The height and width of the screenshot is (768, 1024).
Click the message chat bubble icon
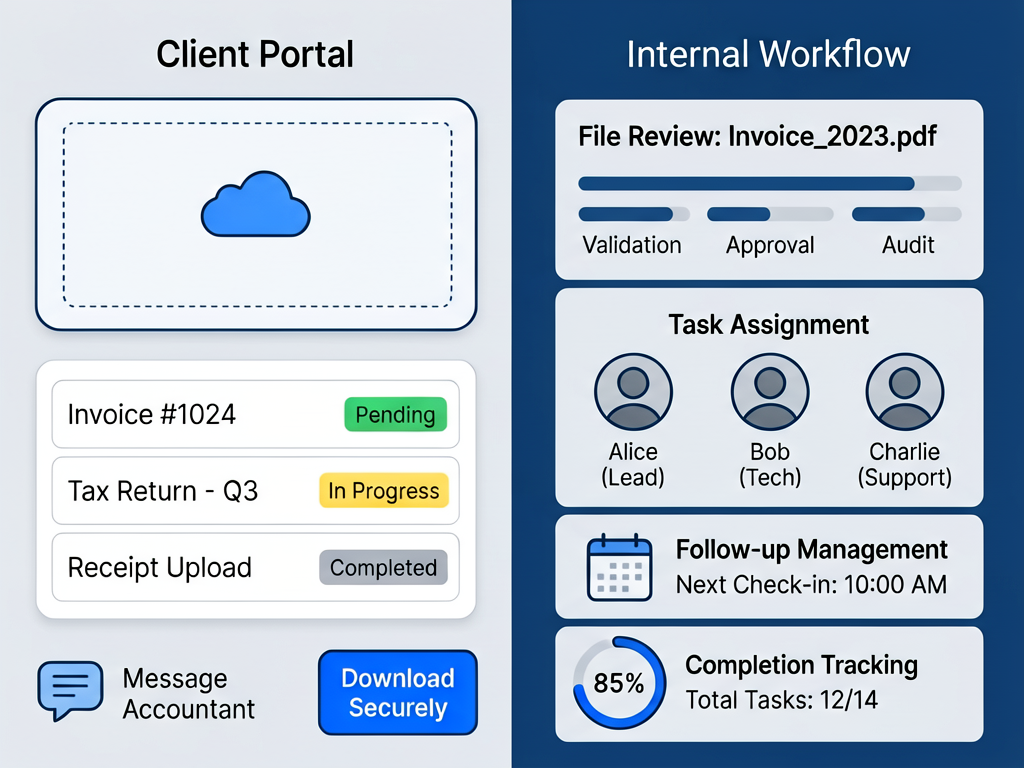point(70,690)
